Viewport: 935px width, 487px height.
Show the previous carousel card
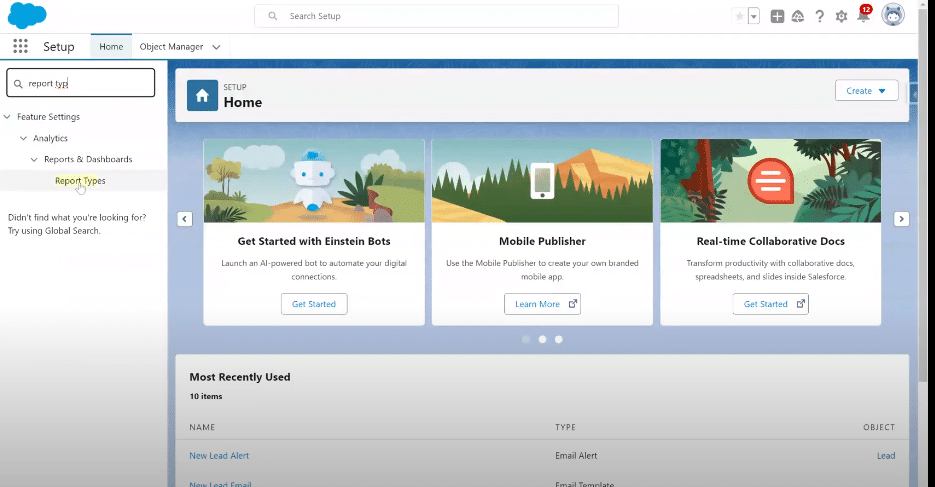coord(185,219)
